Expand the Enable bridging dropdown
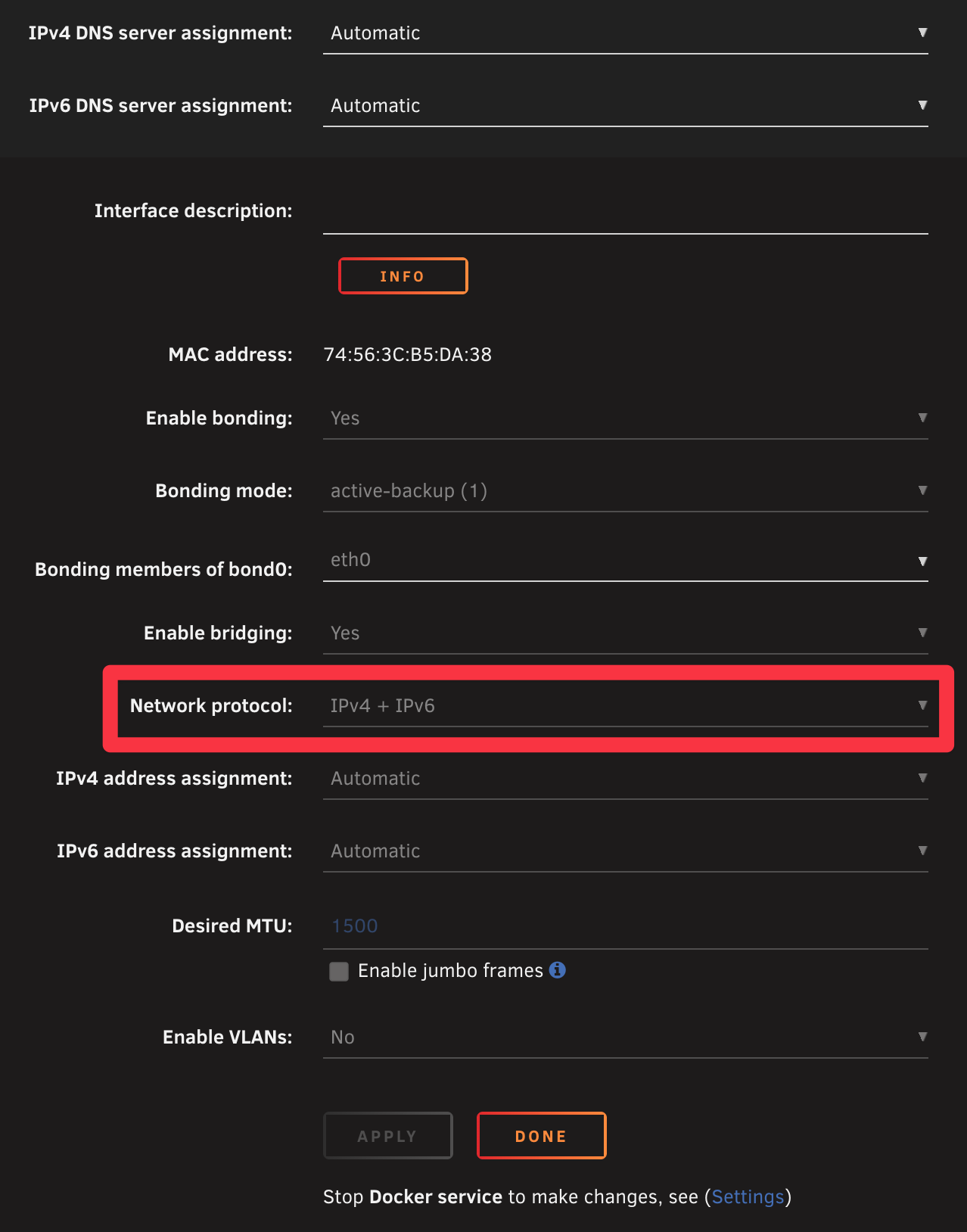Viewport: 967px width, 1232px height. point(625,633)
